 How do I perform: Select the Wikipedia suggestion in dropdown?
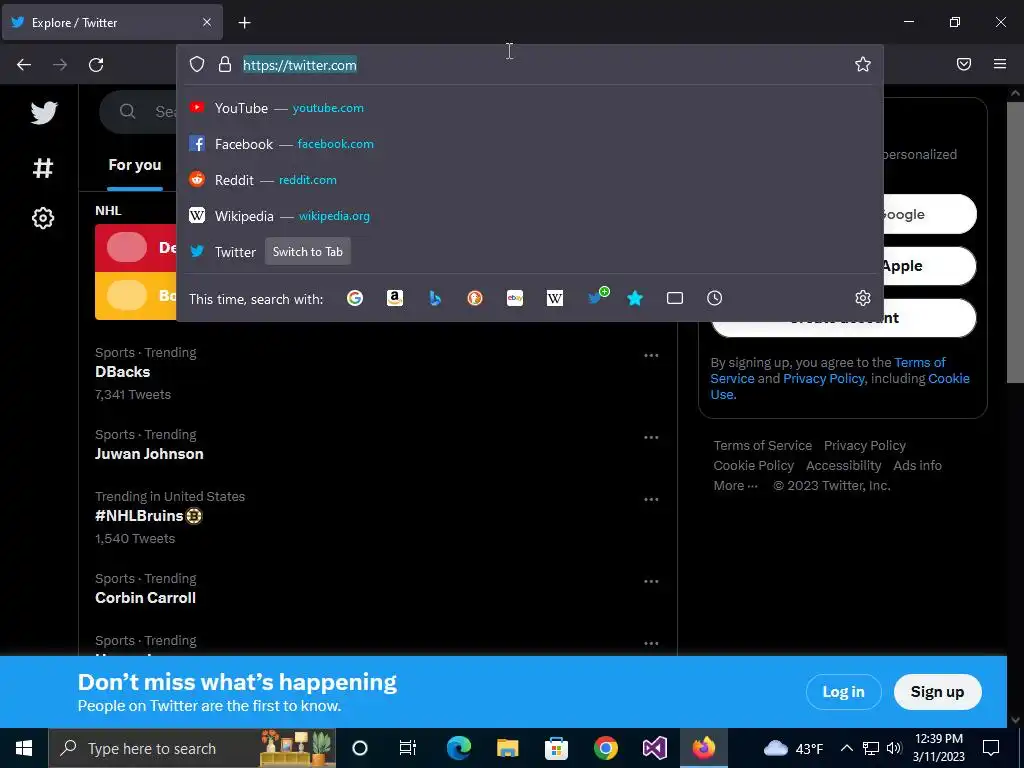tap(530, 216)
